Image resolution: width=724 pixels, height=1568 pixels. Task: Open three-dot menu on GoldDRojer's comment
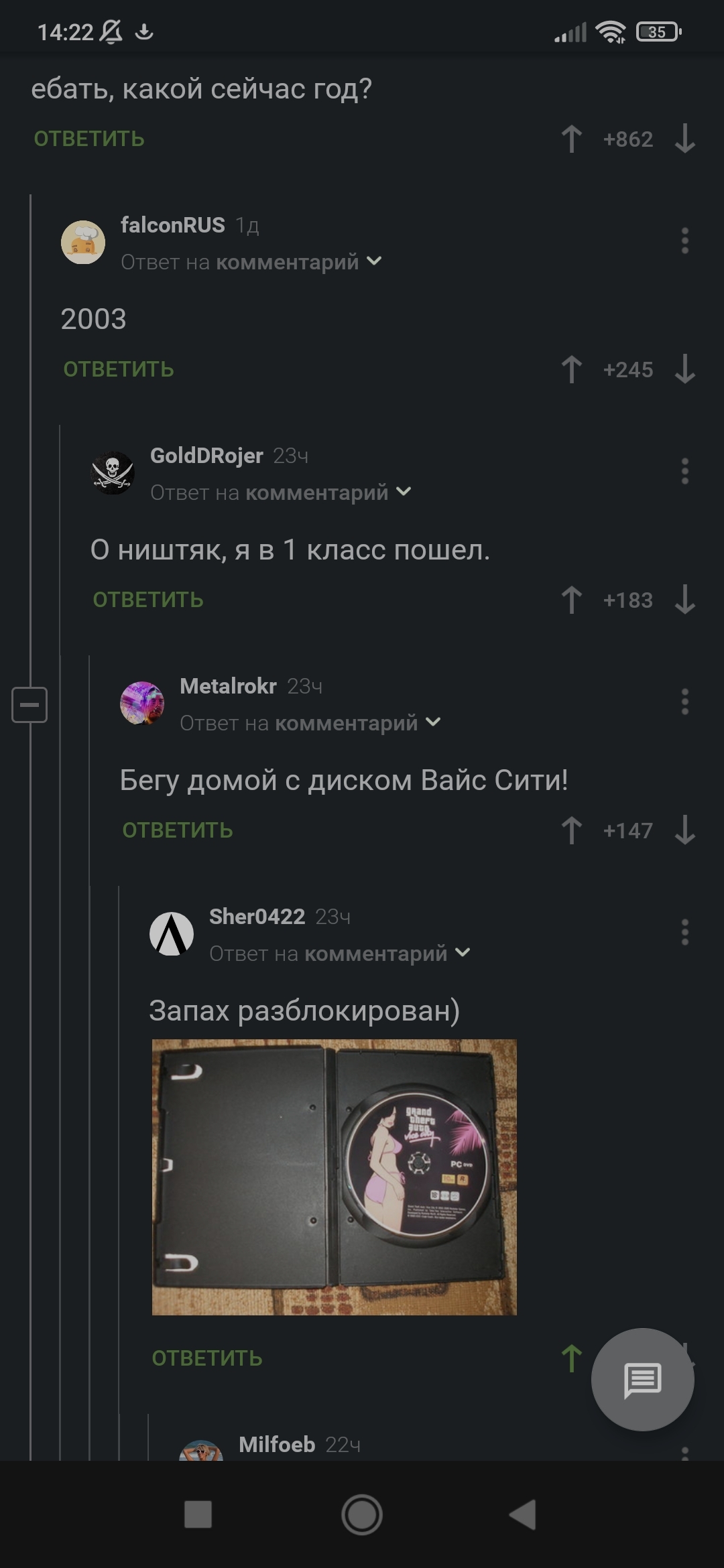click(684, 471)
